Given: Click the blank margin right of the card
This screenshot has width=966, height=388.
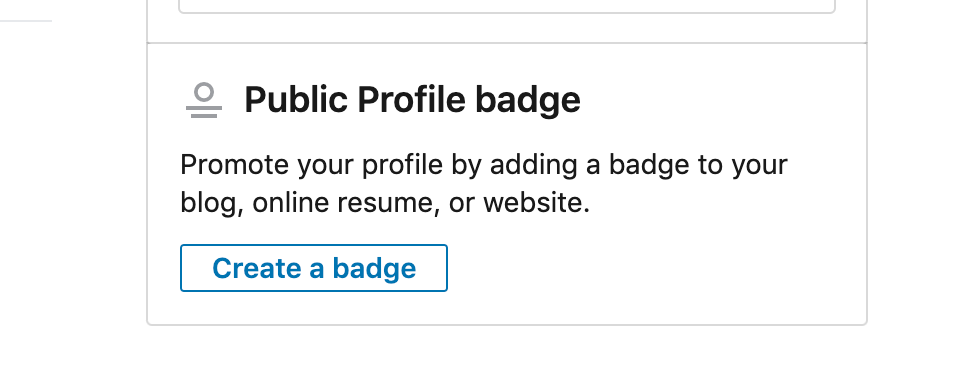Looking at the screenshot, I should pos(917,185).
